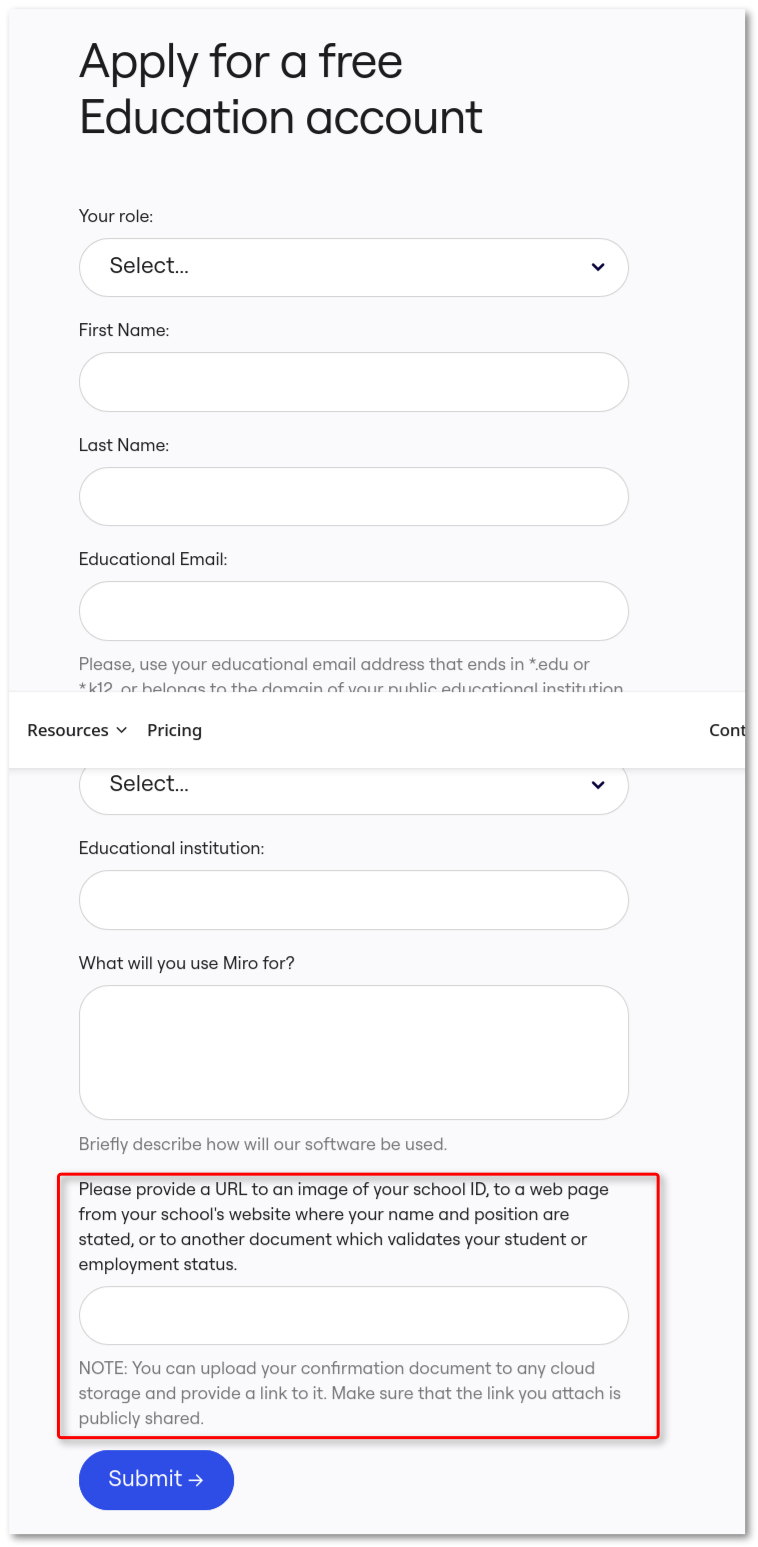This screenshot has width=758, height=1547.
Task: Click the 'Apply for a free Education account' heading
Action: click(280, 90)
